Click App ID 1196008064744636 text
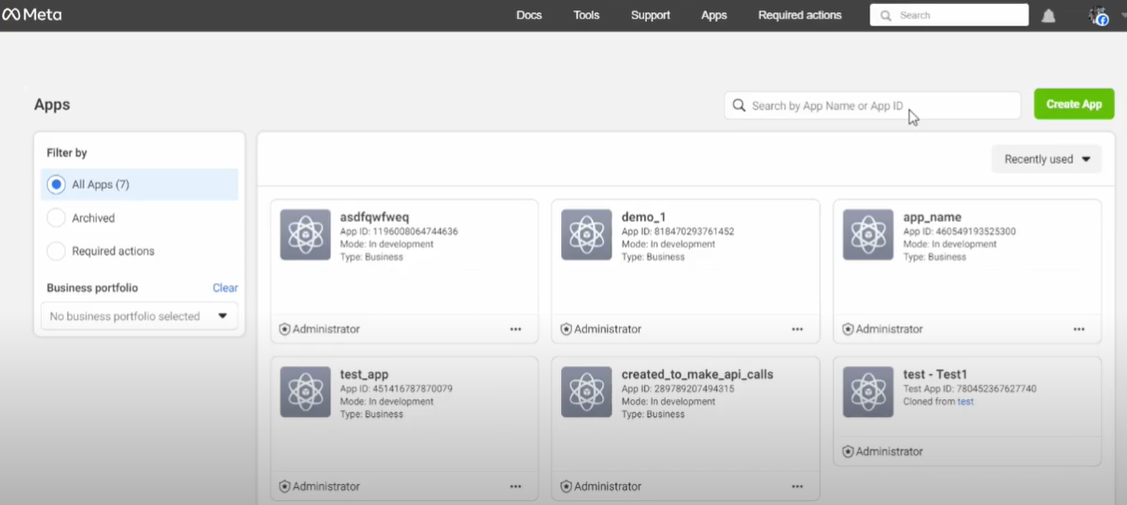This screenshot has width=1127, height=505. (x=399, y=231)
